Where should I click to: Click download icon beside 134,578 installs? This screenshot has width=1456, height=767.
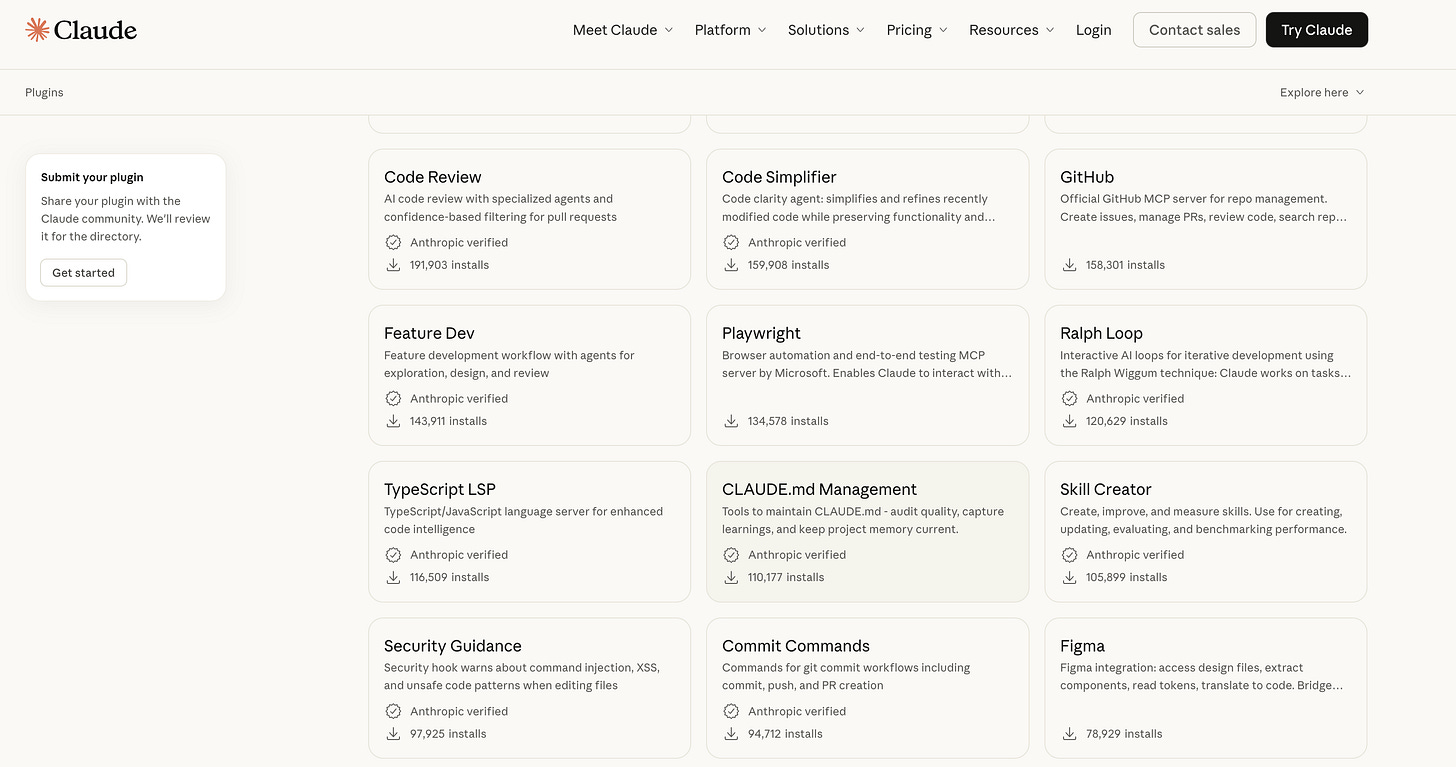pyautogui.click(x=731, y=421)
